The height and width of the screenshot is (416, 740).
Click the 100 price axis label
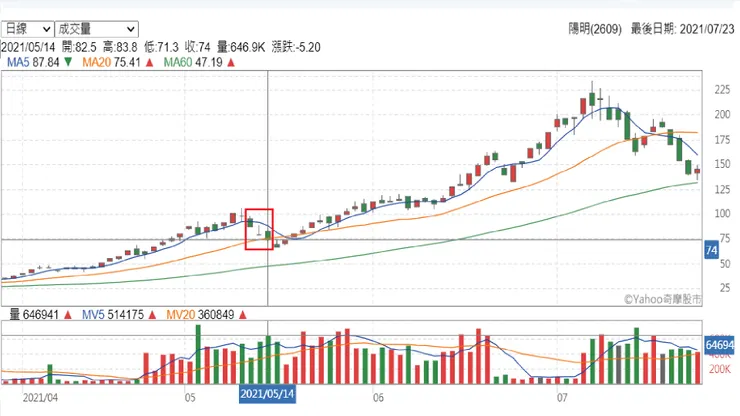click(722, 213)
